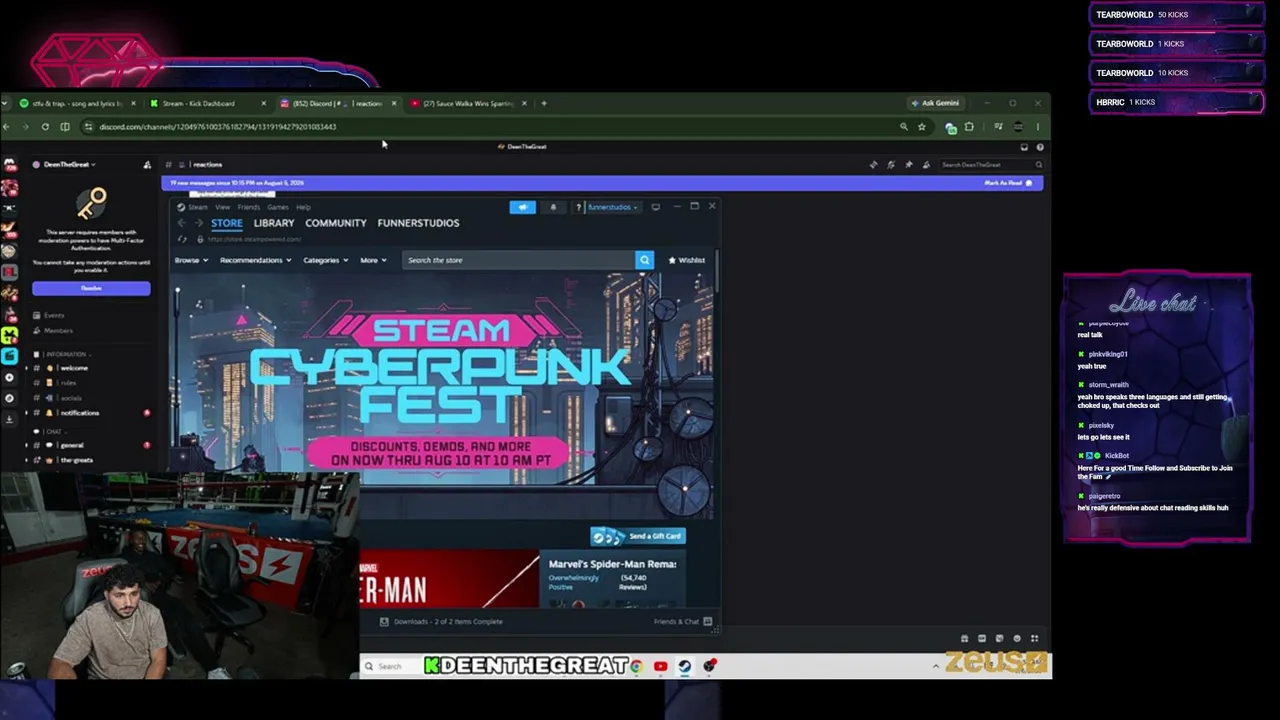Screen dimensions: 1280x720
Task: Open Discord inbox icon
Action: click(1024, 147)
